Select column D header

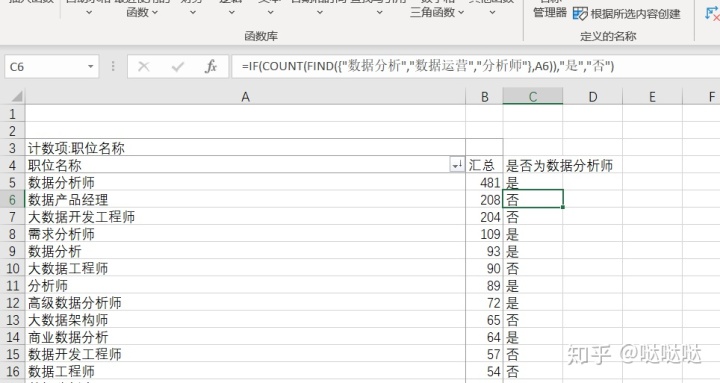click(x=592, y=97)
